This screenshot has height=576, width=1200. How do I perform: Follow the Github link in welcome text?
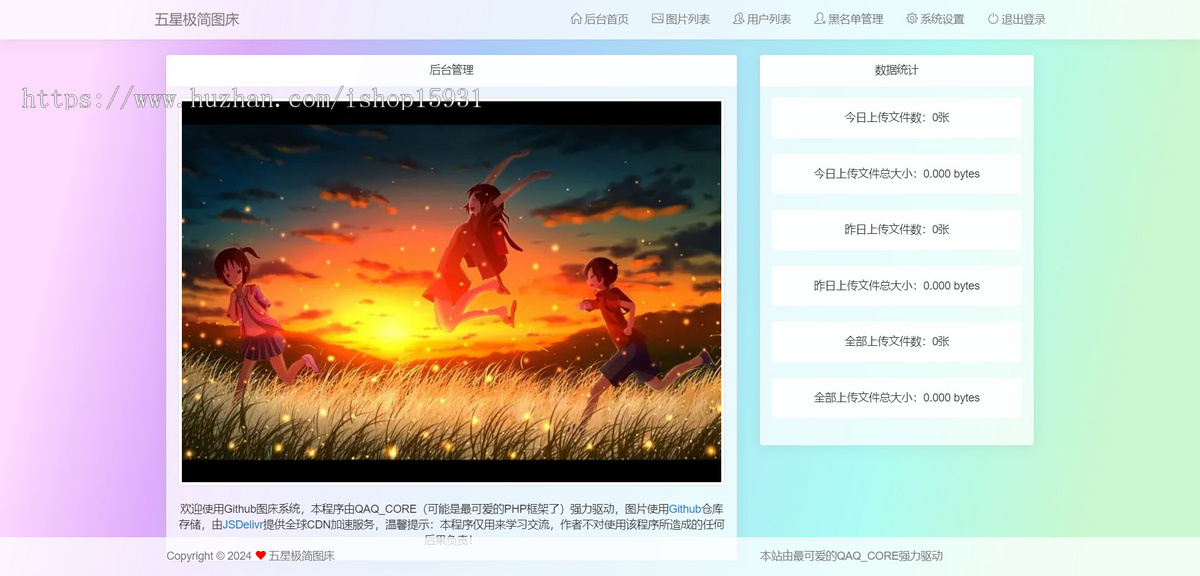(685, 509)
